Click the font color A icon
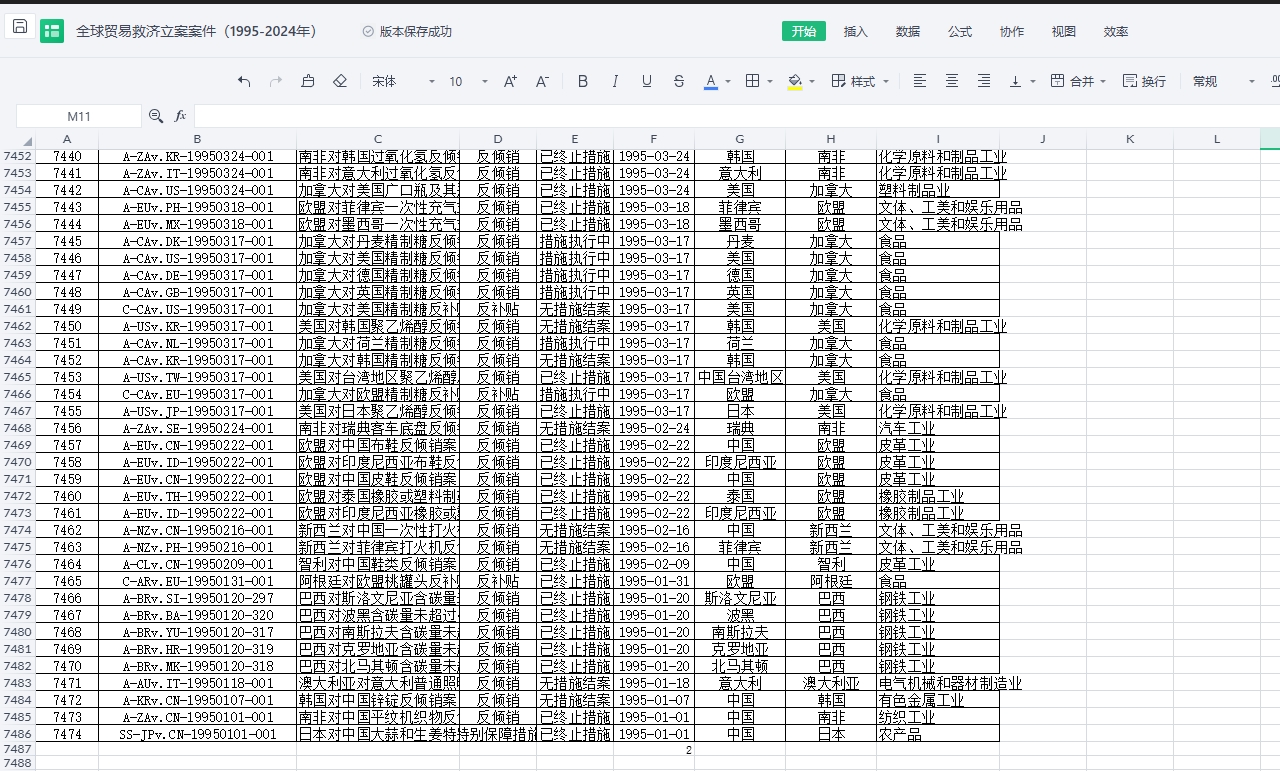This screenshot has height=771, width=1280. [711, 81]
